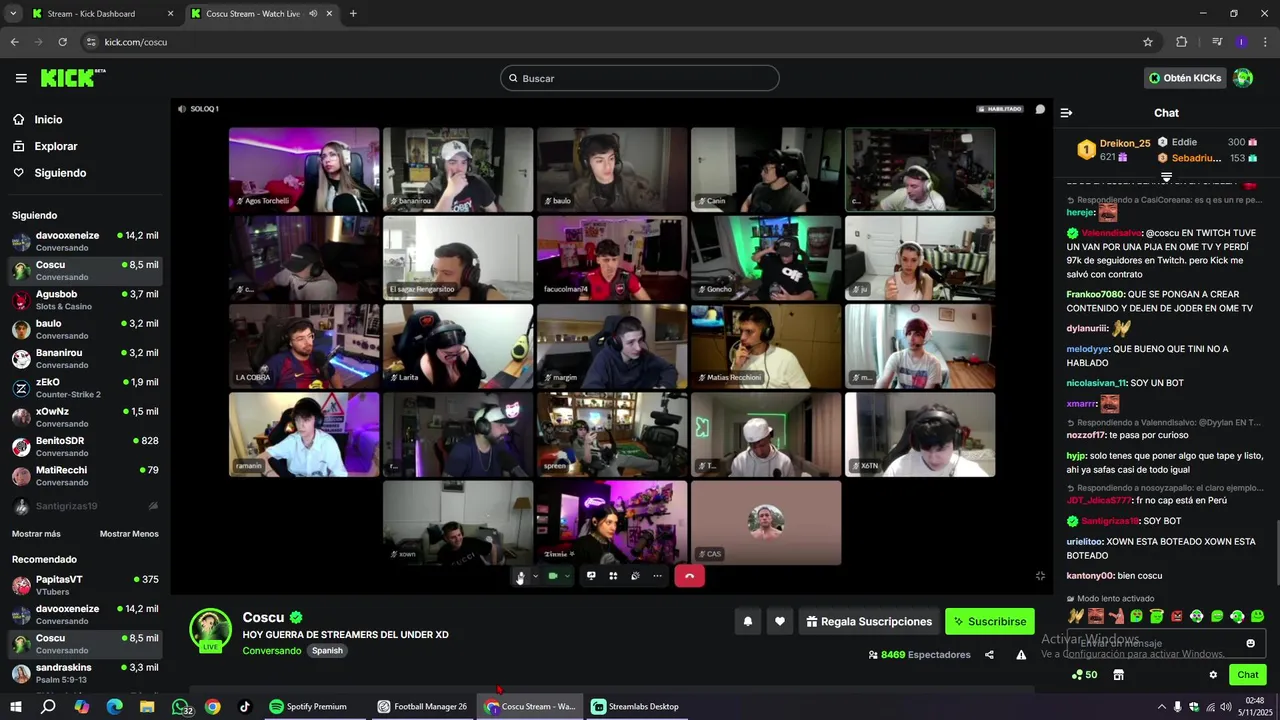Go to Inicio in sidebar
Image resolution: width=1280 pixels, height=720 pixels.
48,119
